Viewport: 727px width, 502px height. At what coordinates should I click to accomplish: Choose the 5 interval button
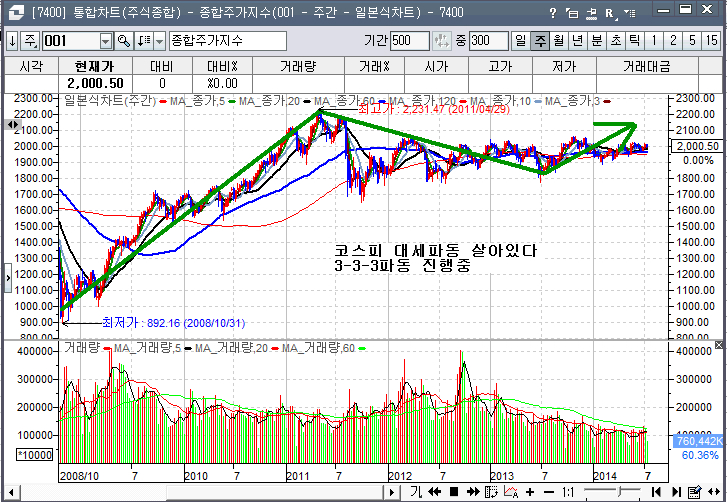[692, 41]
